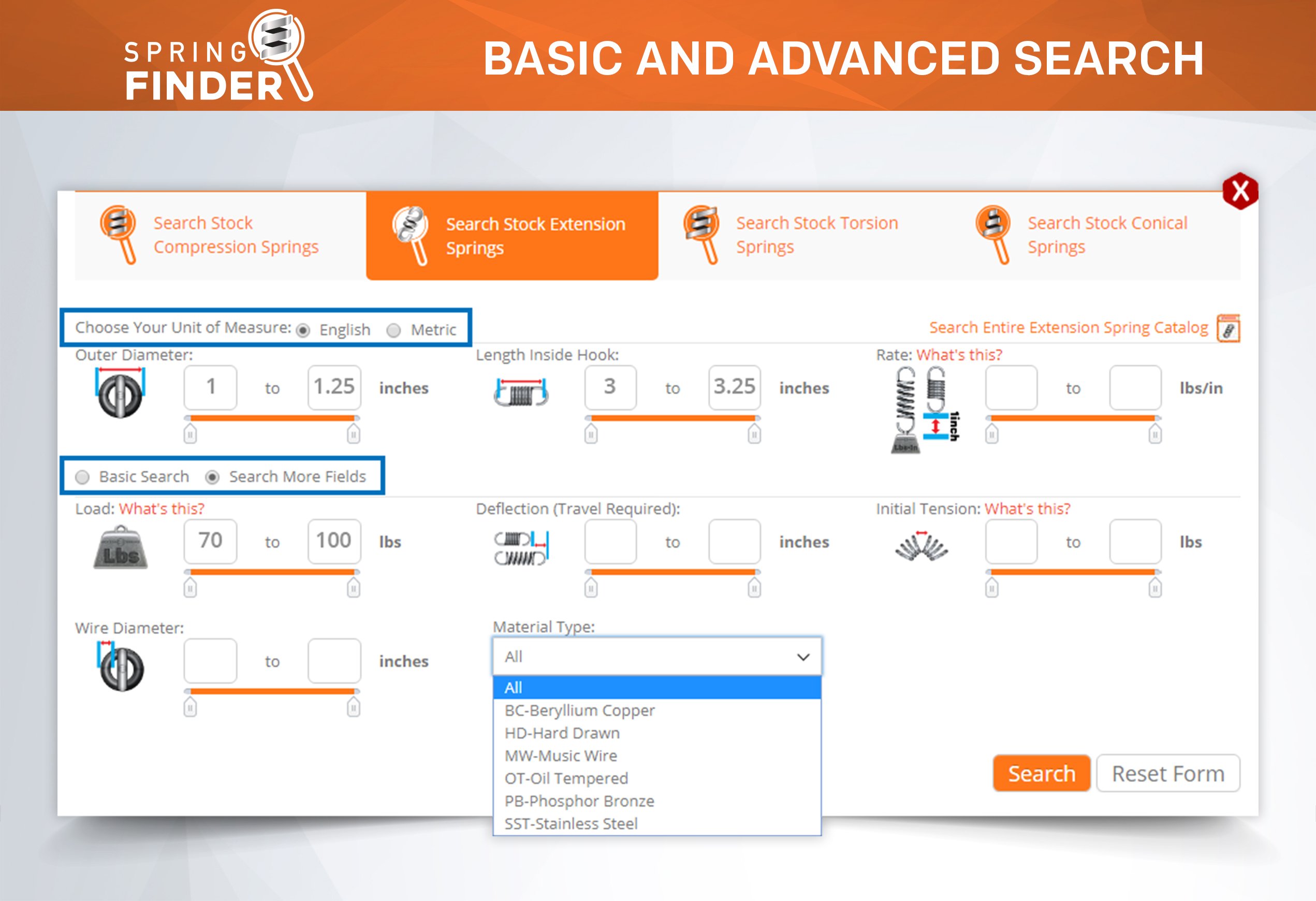Pick MW-Music Wire in material list
The width and height of the screenshot is (1316, 901).
[561, 755]
